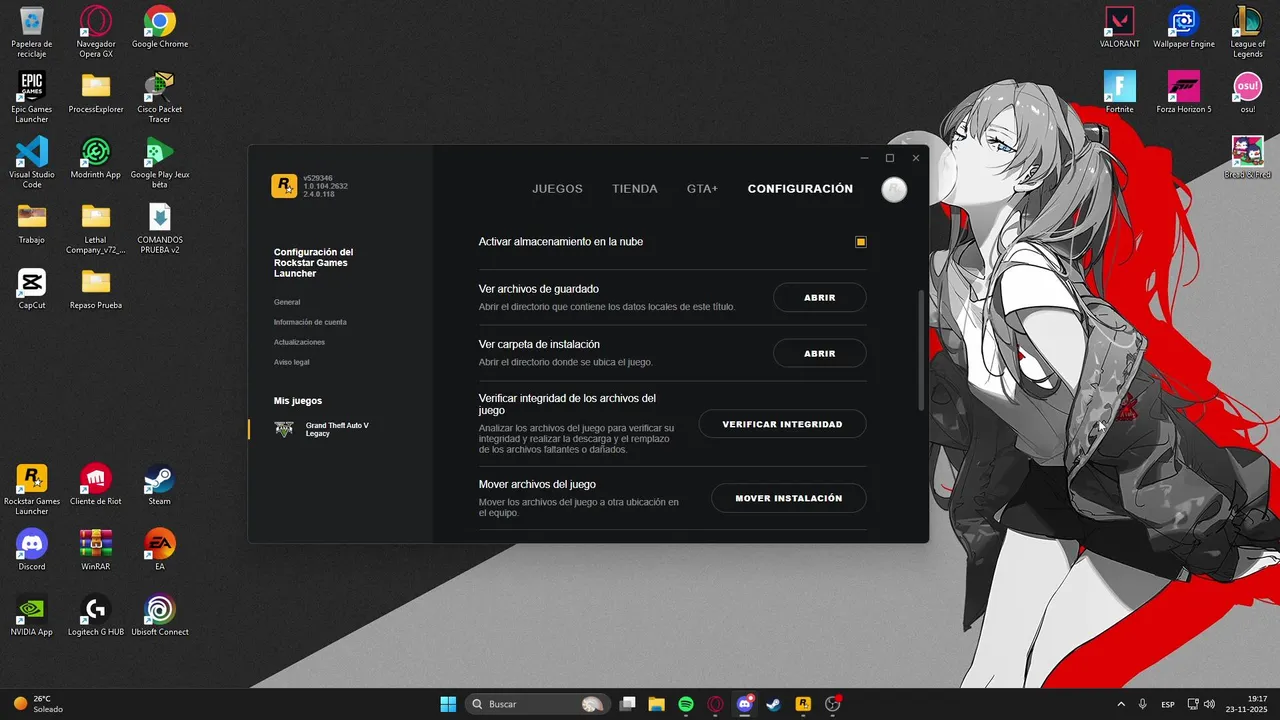Select the Ubisoft Connect desktop icon
The height and width of the screenshot is (720, 1280).
(160, 615)
